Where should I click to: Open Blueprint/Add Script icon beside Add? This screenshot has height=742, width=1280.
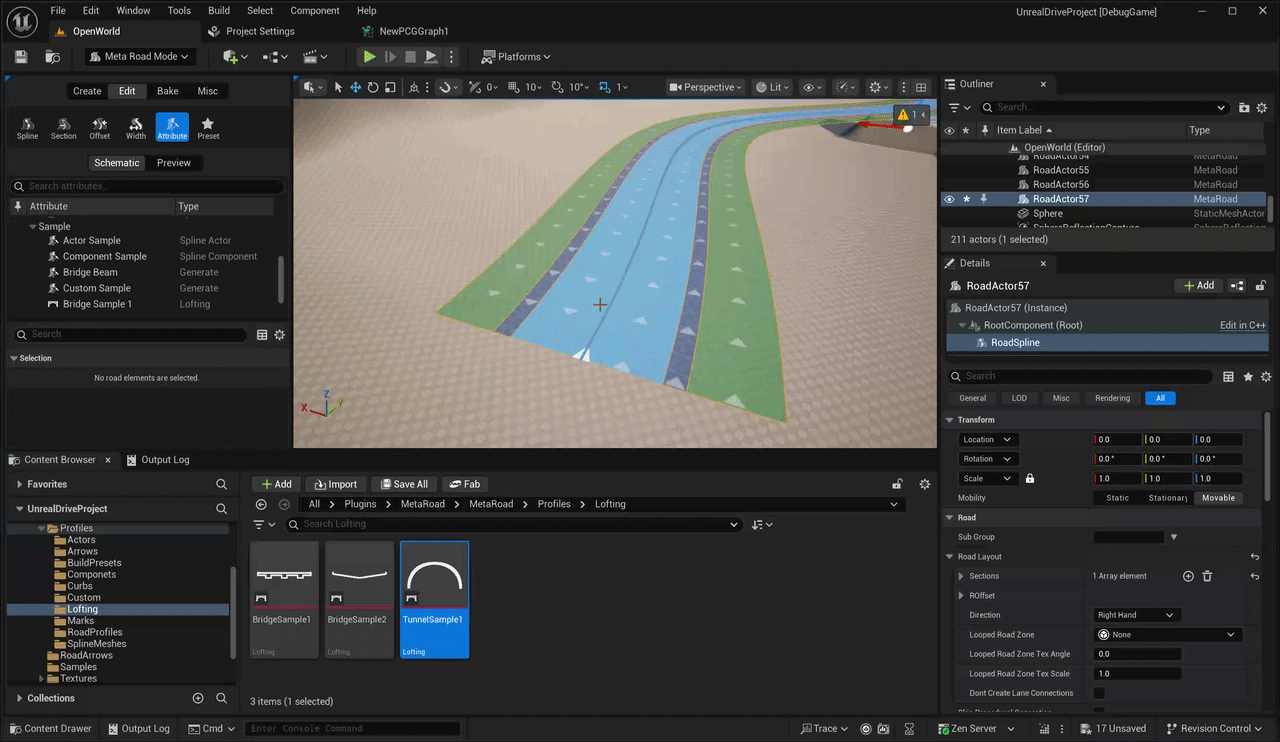[x=1238, y=286]
